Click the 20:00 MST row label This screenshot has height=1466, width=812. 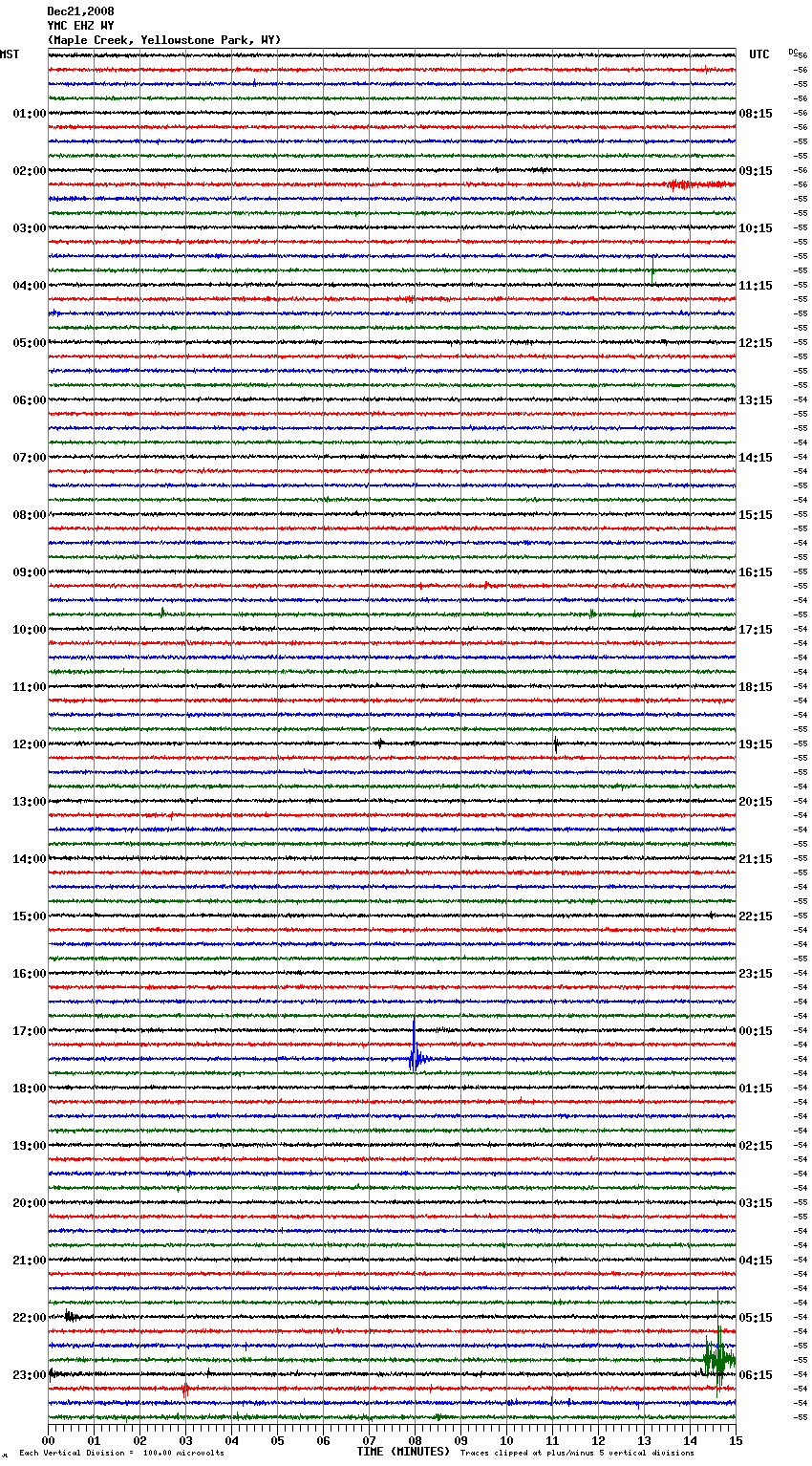point(30,1203)
